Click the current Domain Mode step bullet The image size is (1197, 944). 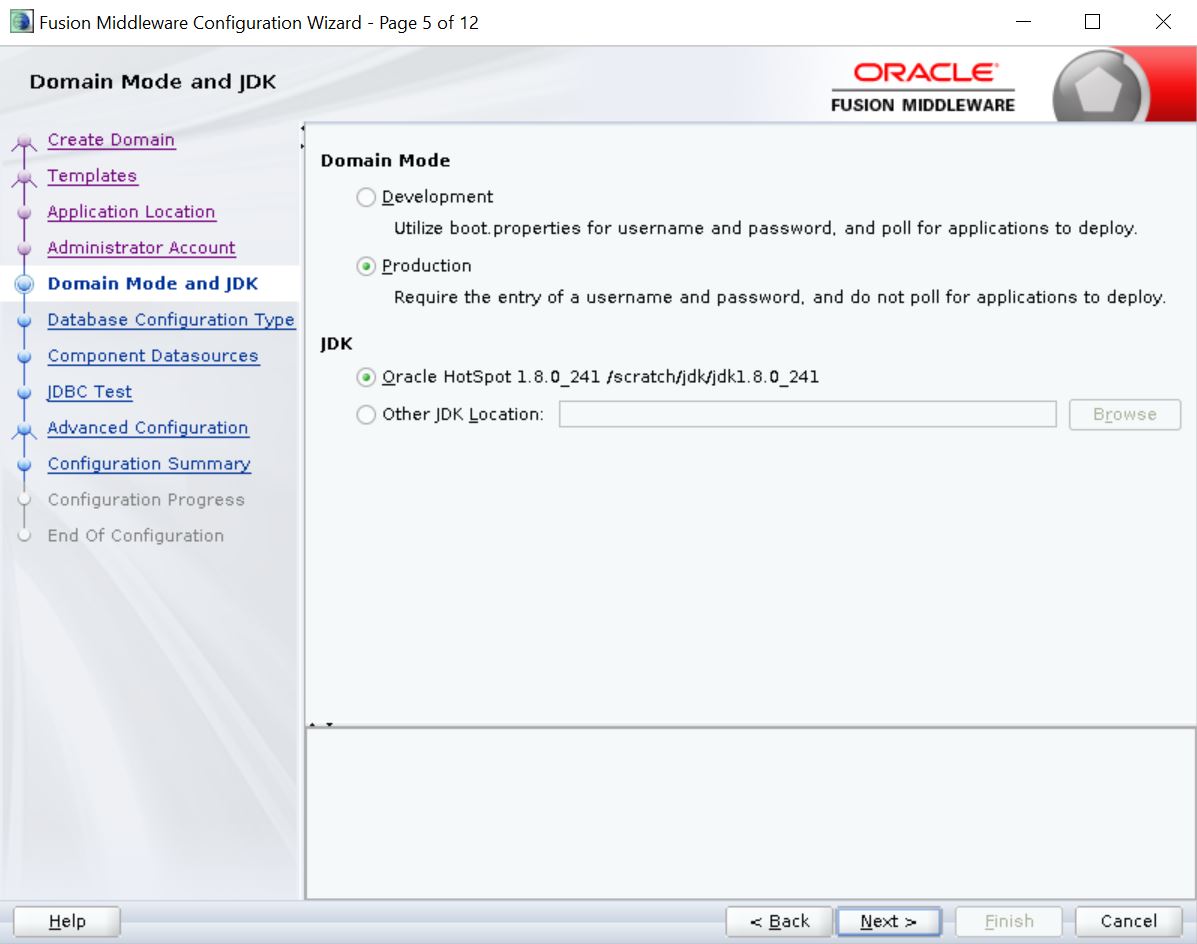tap(24, 284)
